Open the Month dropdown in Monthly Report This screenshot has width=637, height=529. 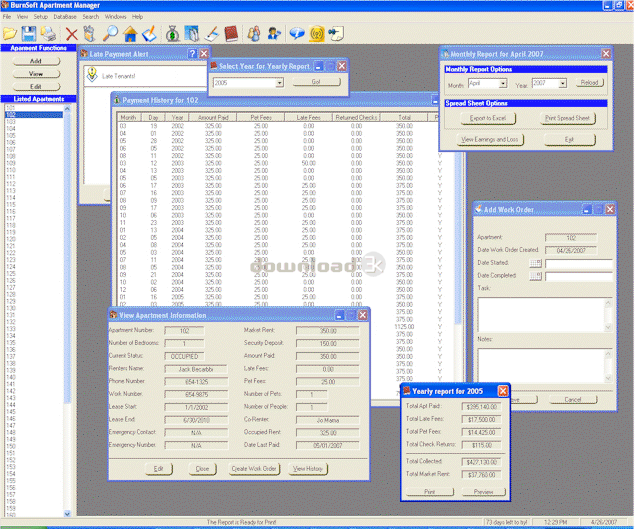coord(503,84)
